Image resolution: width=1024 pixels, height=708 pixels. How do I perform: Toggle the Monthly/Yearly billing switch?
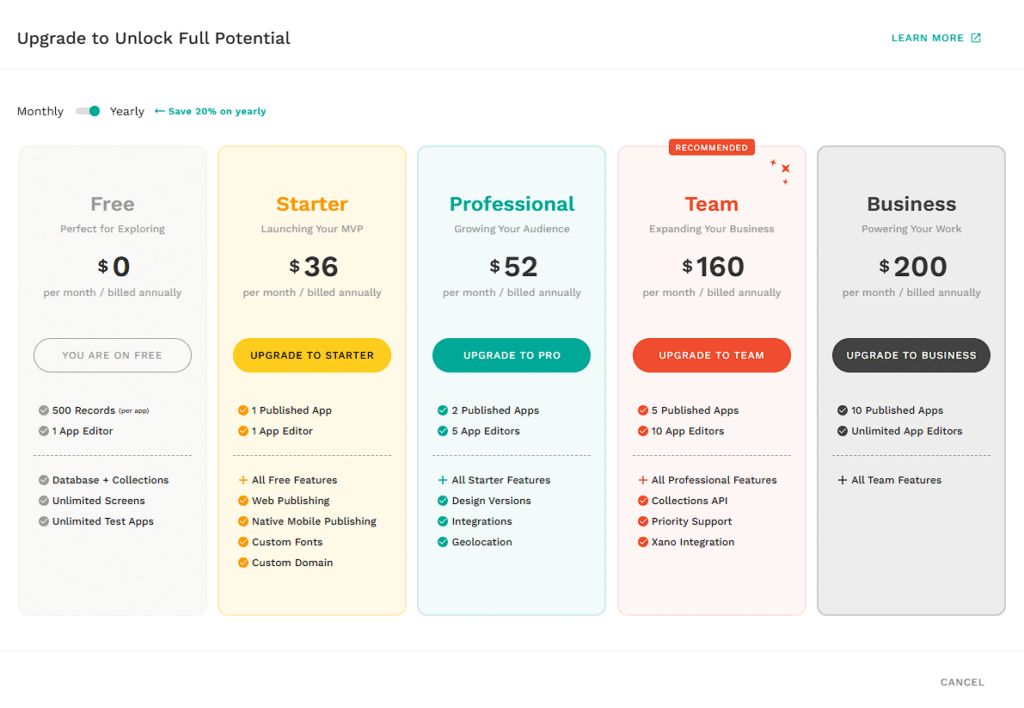pyautogui.click(x=88, y=111)
